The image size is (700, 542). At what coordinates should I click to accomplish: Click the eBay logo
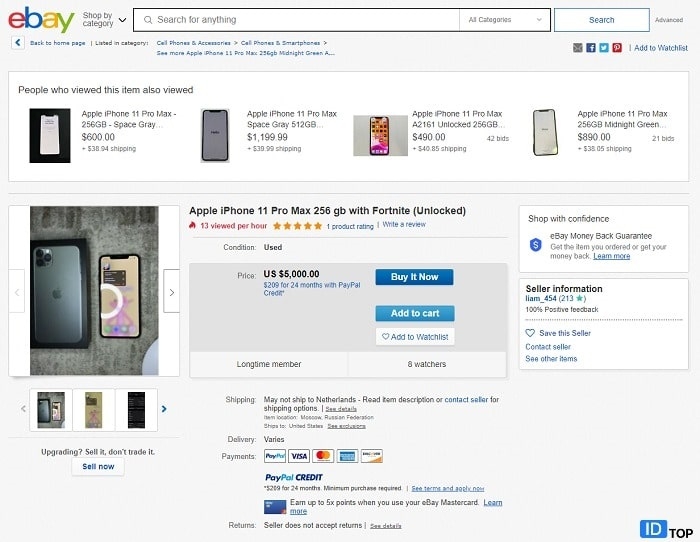click(41, 20)
